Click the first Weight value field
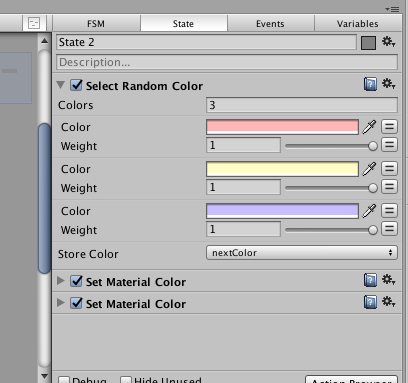The width and height of the screenshot is (408, 383). tap(243, 145)
